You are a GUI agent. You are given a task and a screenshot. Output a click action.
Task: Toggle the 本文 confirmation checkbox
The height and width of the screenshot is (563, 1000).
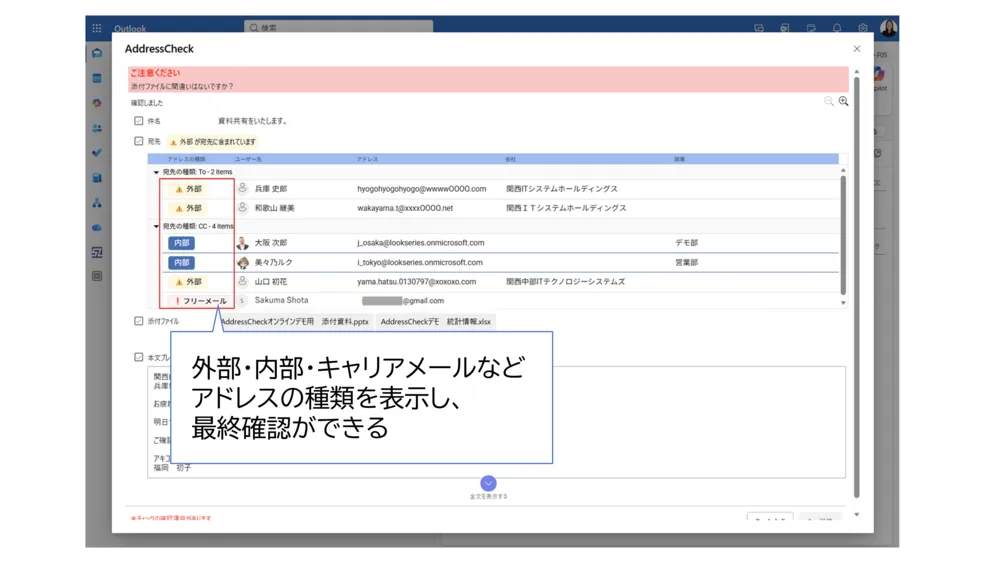coord(138,357)
